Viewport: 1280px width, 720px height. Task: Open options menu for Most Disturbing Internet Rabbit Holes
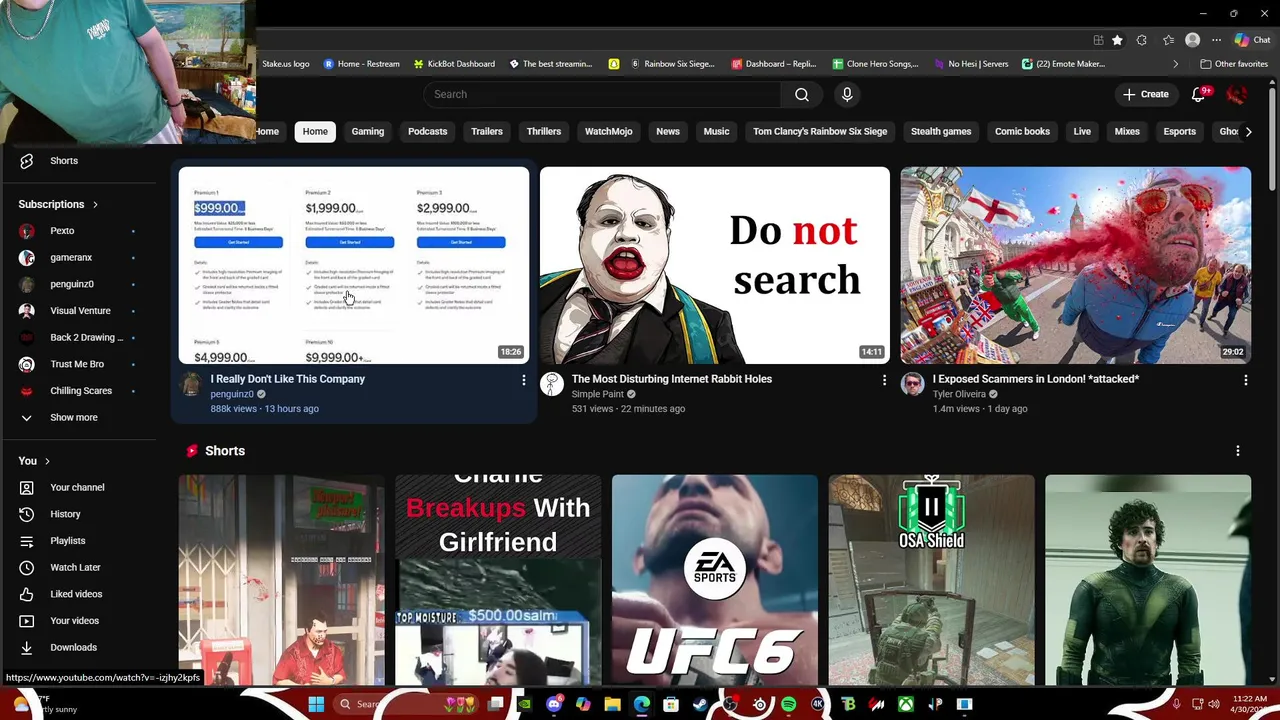pos(884,380)
